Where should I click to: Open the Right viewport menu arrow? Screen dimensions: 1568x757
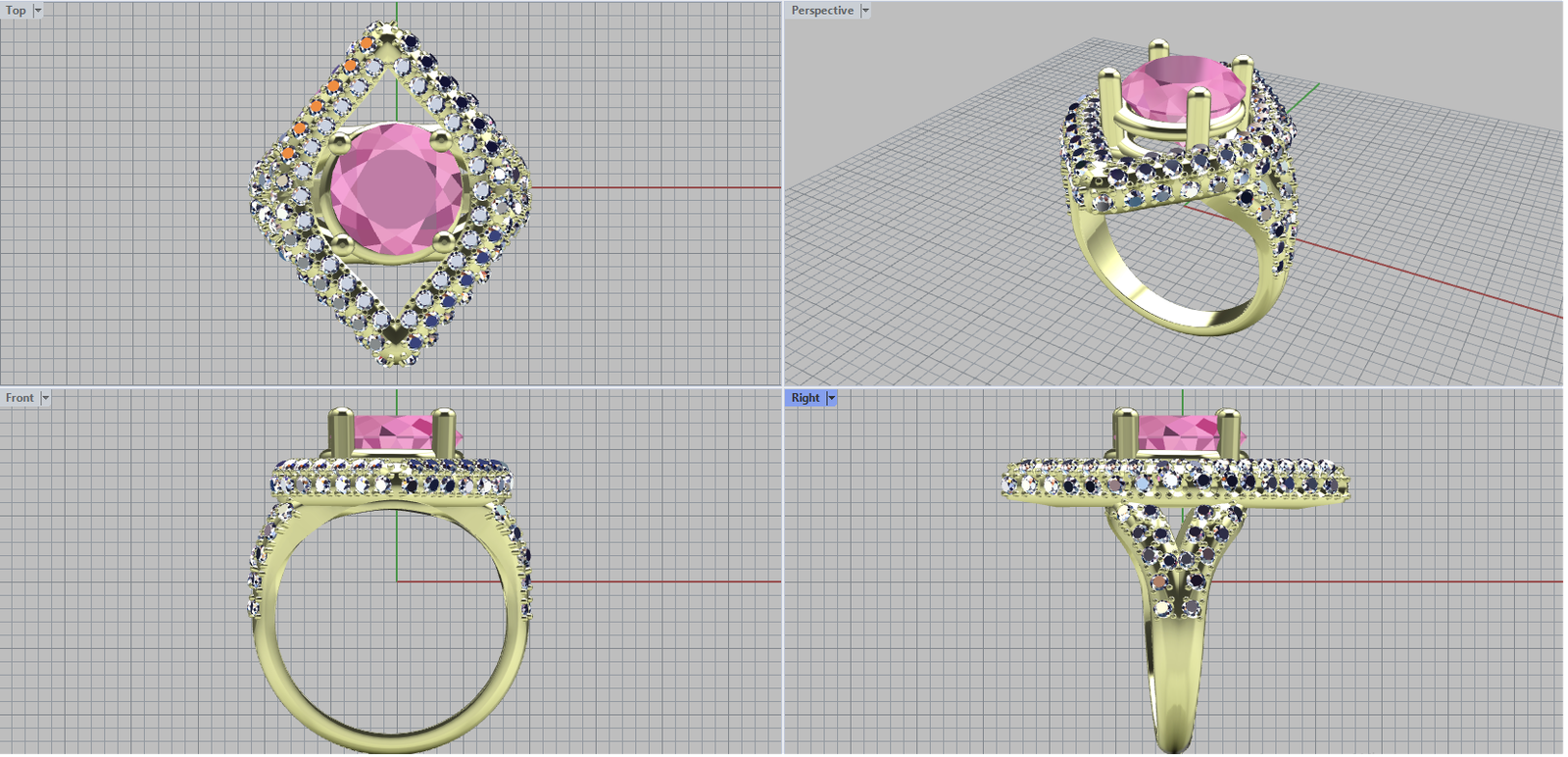point(831,398)
